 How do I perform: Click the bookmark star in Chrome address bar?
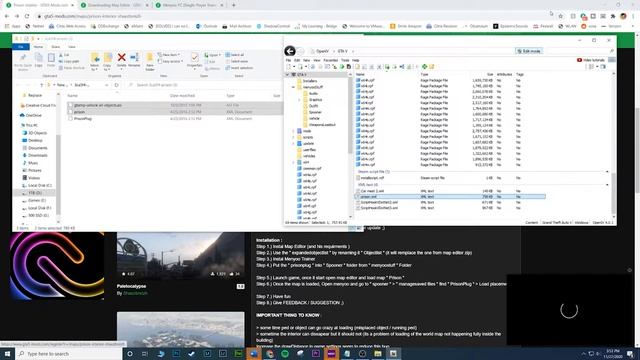[560, 16]
